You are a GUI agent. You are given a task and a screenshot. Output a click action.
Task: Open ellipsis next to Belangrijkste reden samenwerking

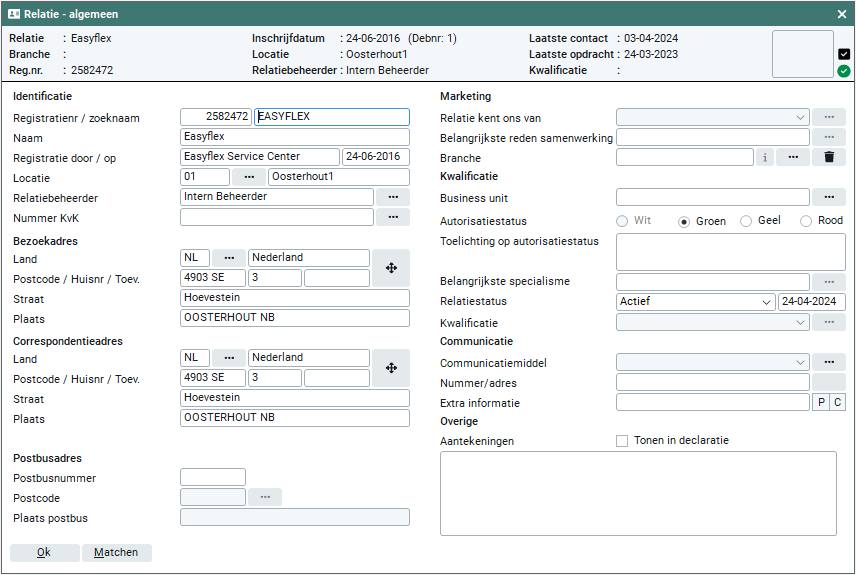[x=829, y=137]
